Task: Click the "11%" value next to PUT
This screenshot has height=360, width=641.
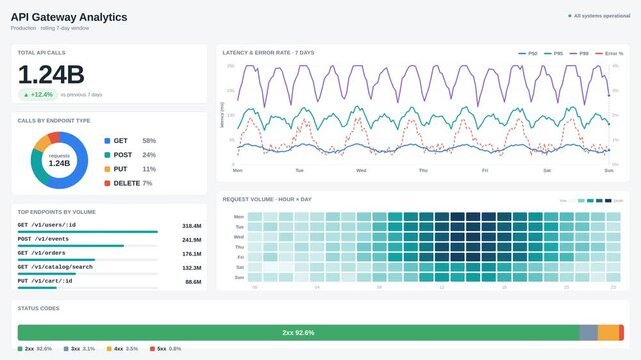Action: click(x=149, y=169)
